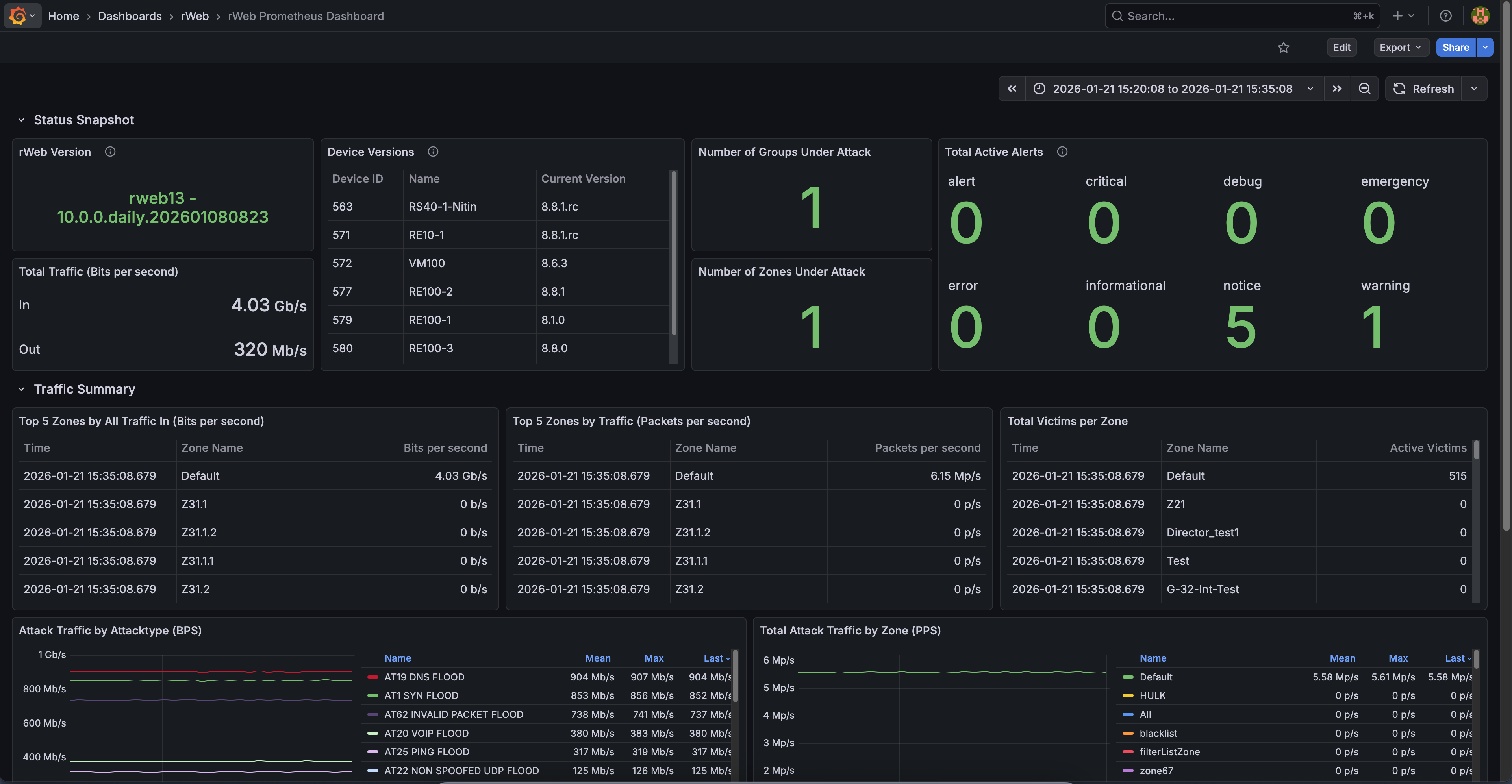Collapse the Traffic Summary row
The image size is (1512, 784).
21,389
